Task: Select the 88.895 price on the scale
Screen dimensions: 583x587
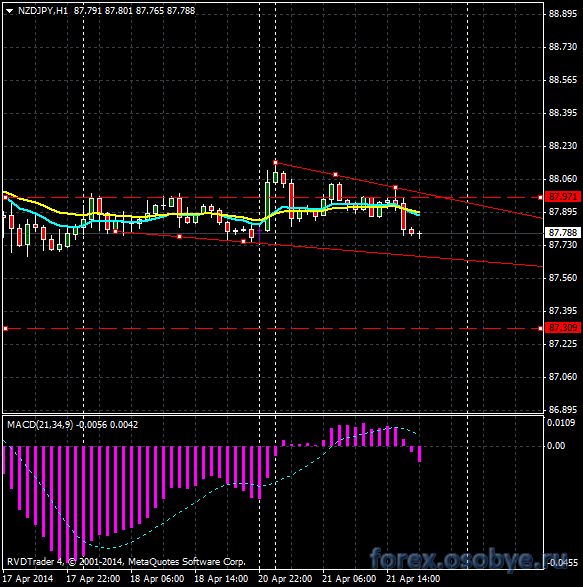Action: pos(563,14)
